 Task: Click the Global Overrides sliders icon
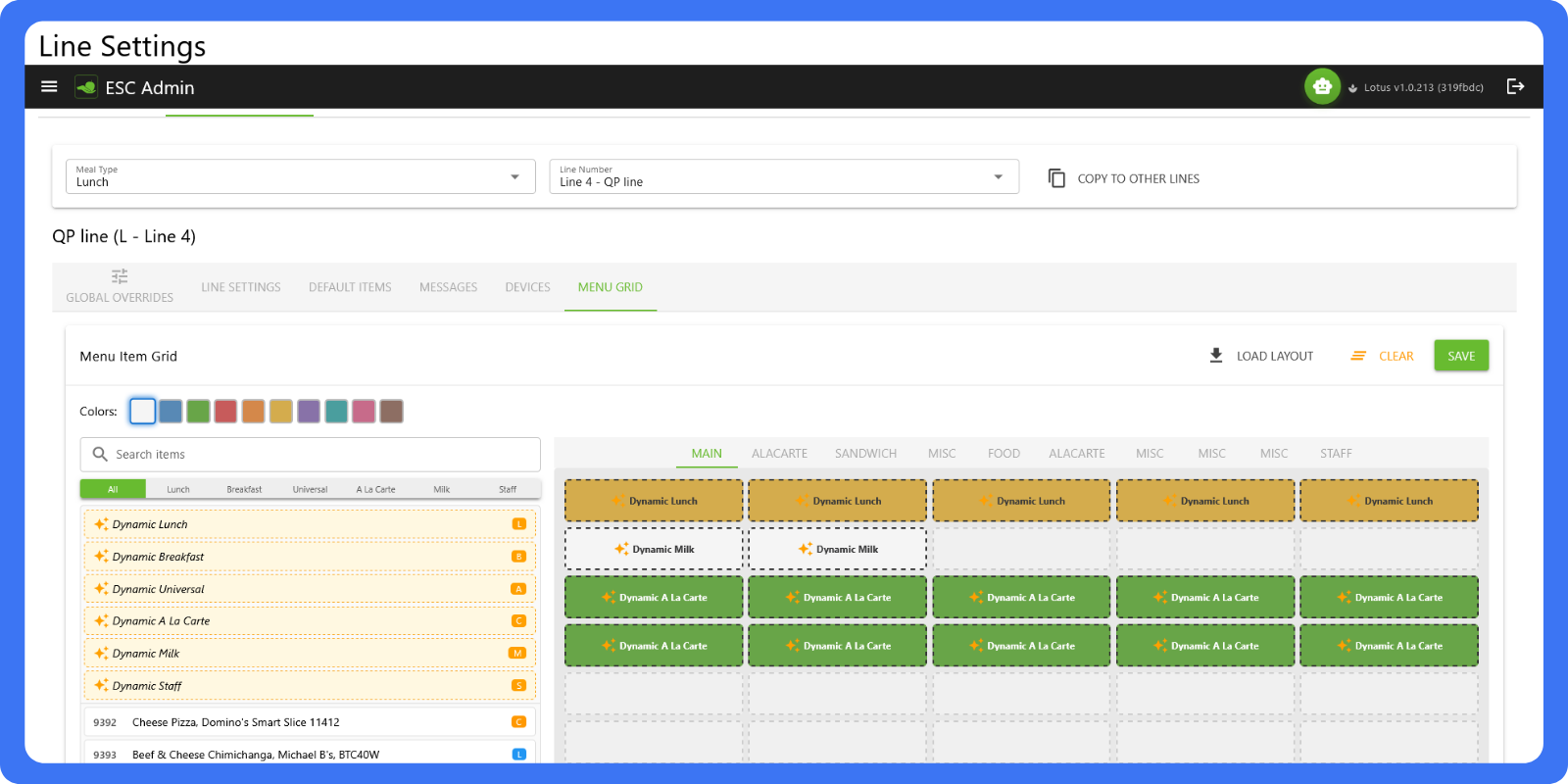[x=120, y=276]
